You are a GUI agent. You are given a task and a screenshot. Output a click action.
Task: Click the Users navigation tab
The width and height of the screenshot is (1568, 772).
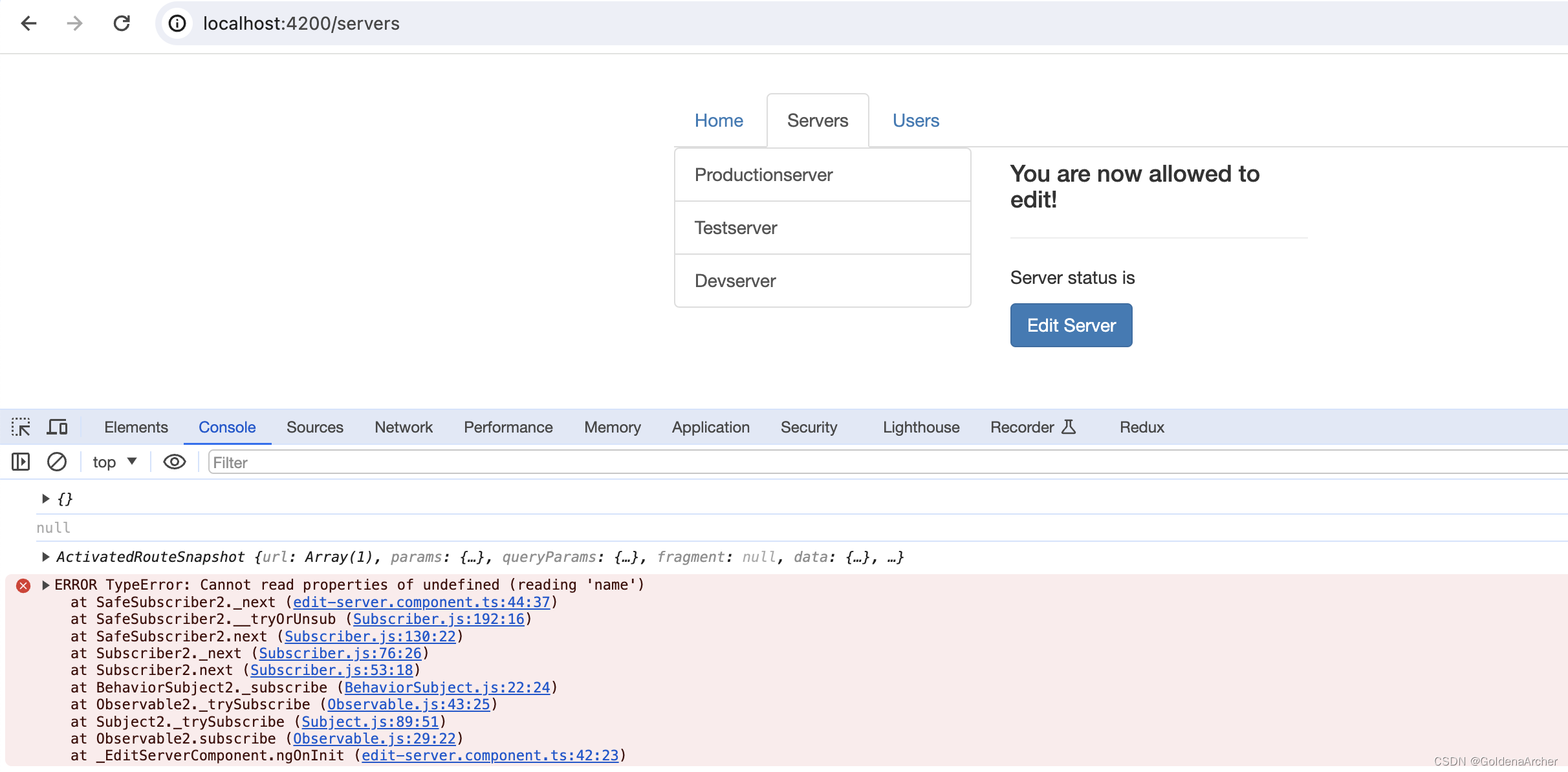point(915,120)
